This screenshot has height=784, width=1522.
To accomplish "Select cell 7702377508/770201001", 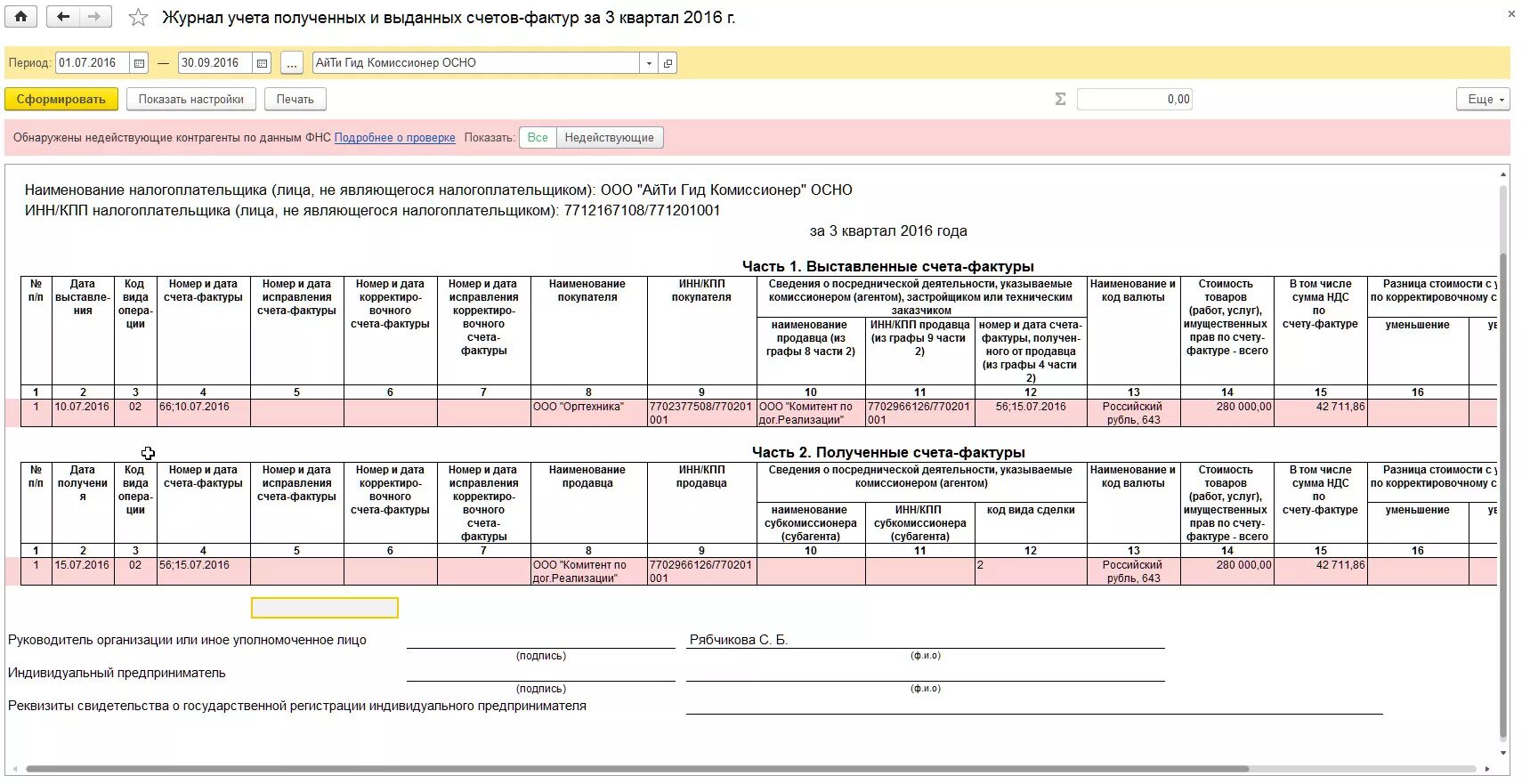I will (x=701, y=413).
